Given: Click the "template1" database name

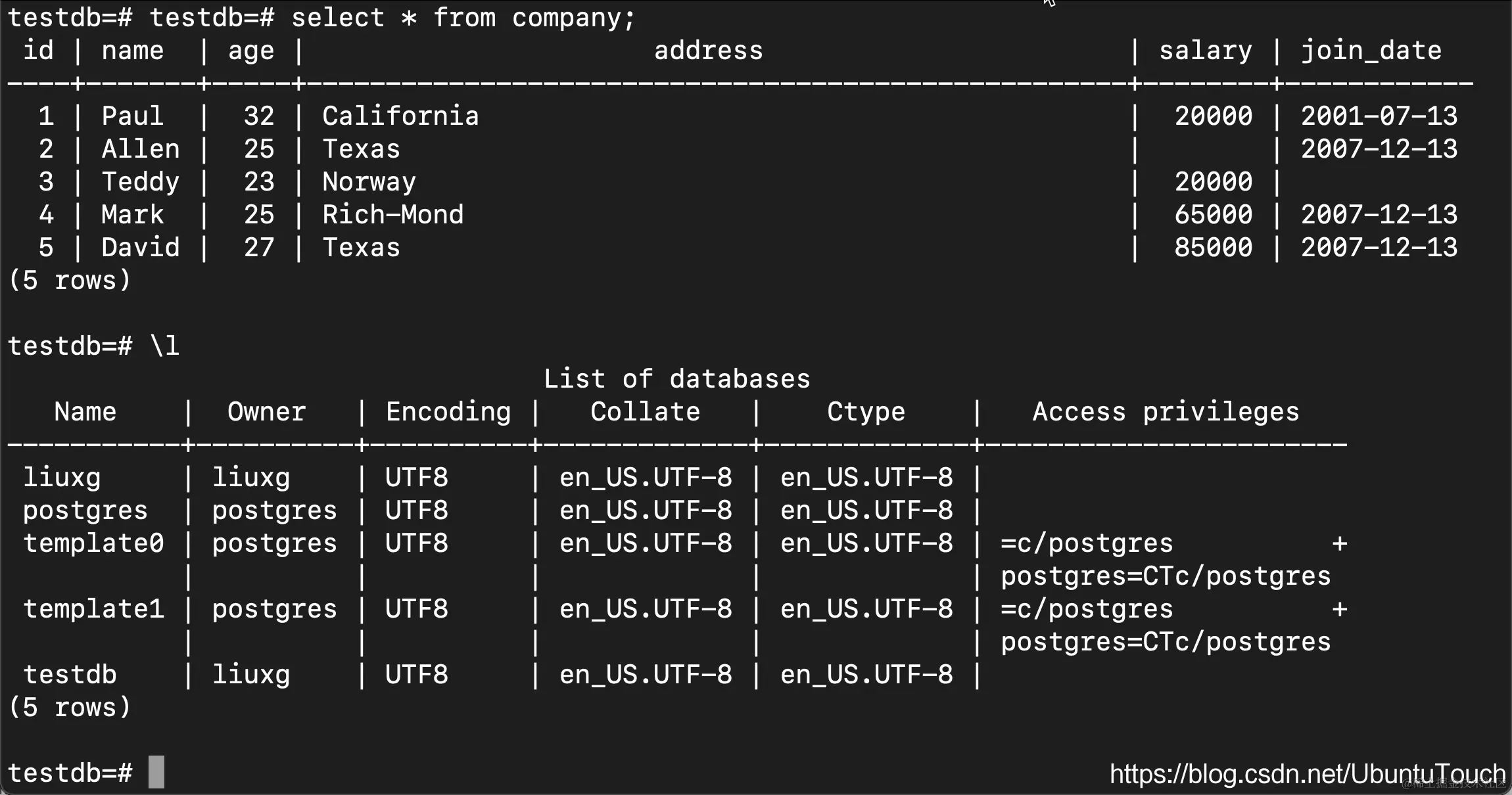Looking at the screenshot, I should coord(93,609).
